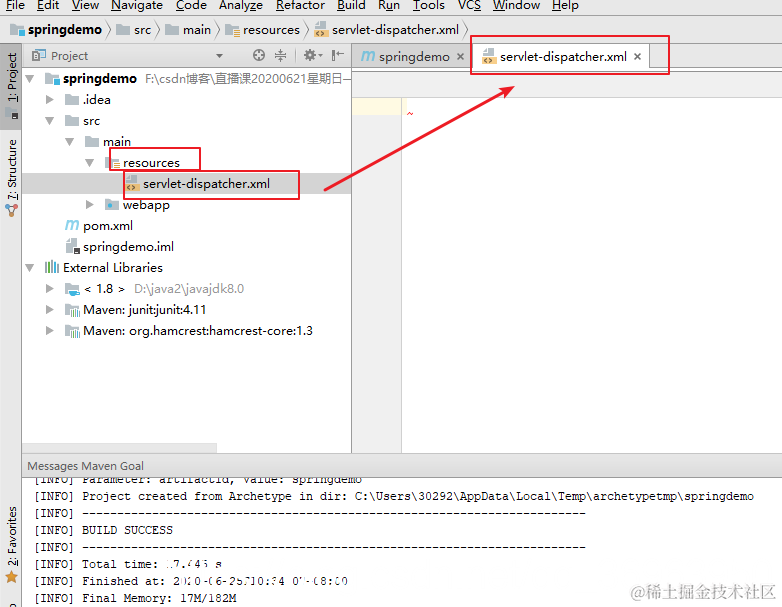
Task: Click src breadcrumb in navigation bar
Action: [134, 30]
